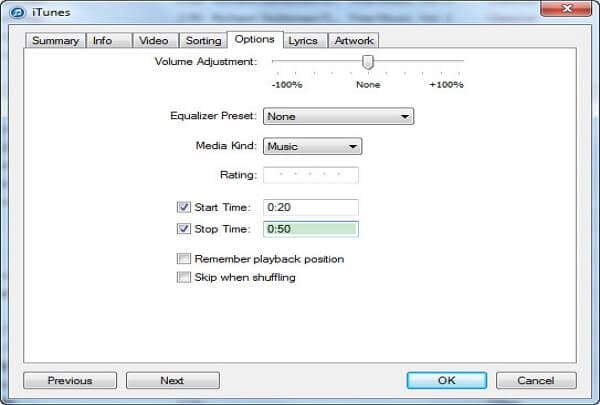Select the Sorting tab
The width and height of the screenshot is (600, 405).
pyautogui.click(x=203, y=41)
